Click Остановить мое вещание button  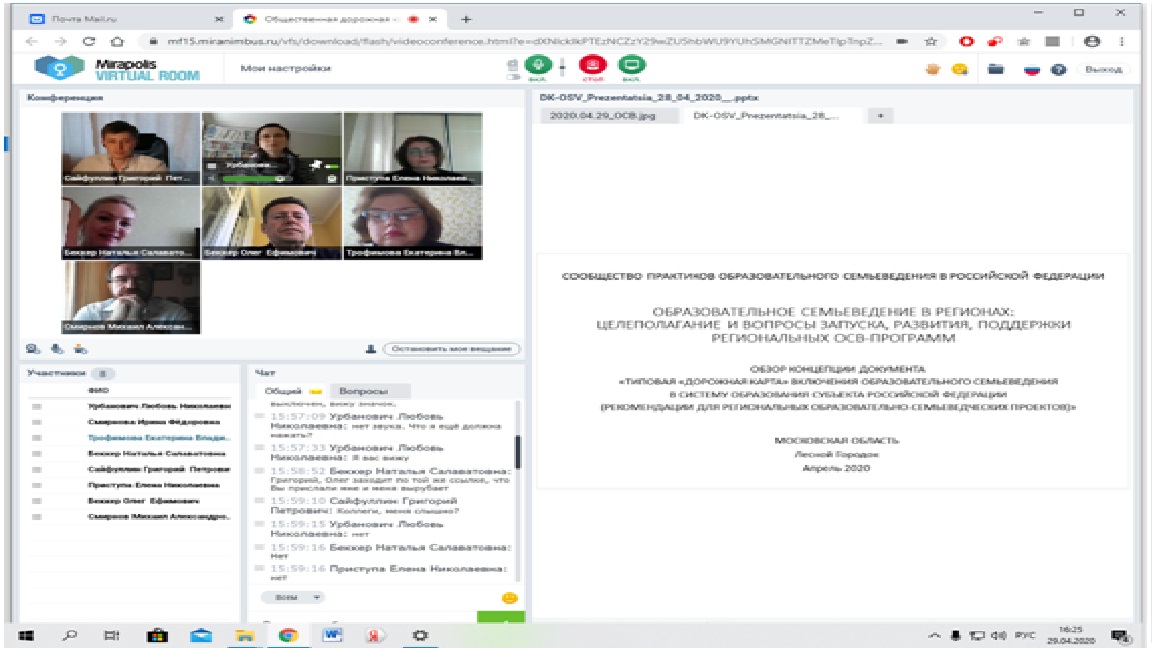pos(452,349)
